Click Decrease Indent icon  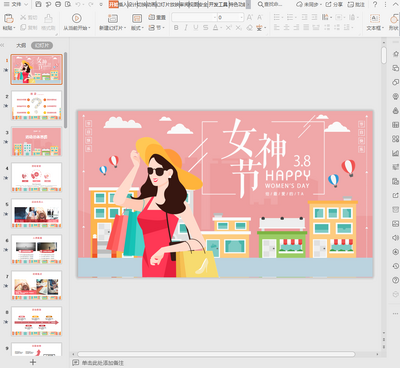(304, 17)
